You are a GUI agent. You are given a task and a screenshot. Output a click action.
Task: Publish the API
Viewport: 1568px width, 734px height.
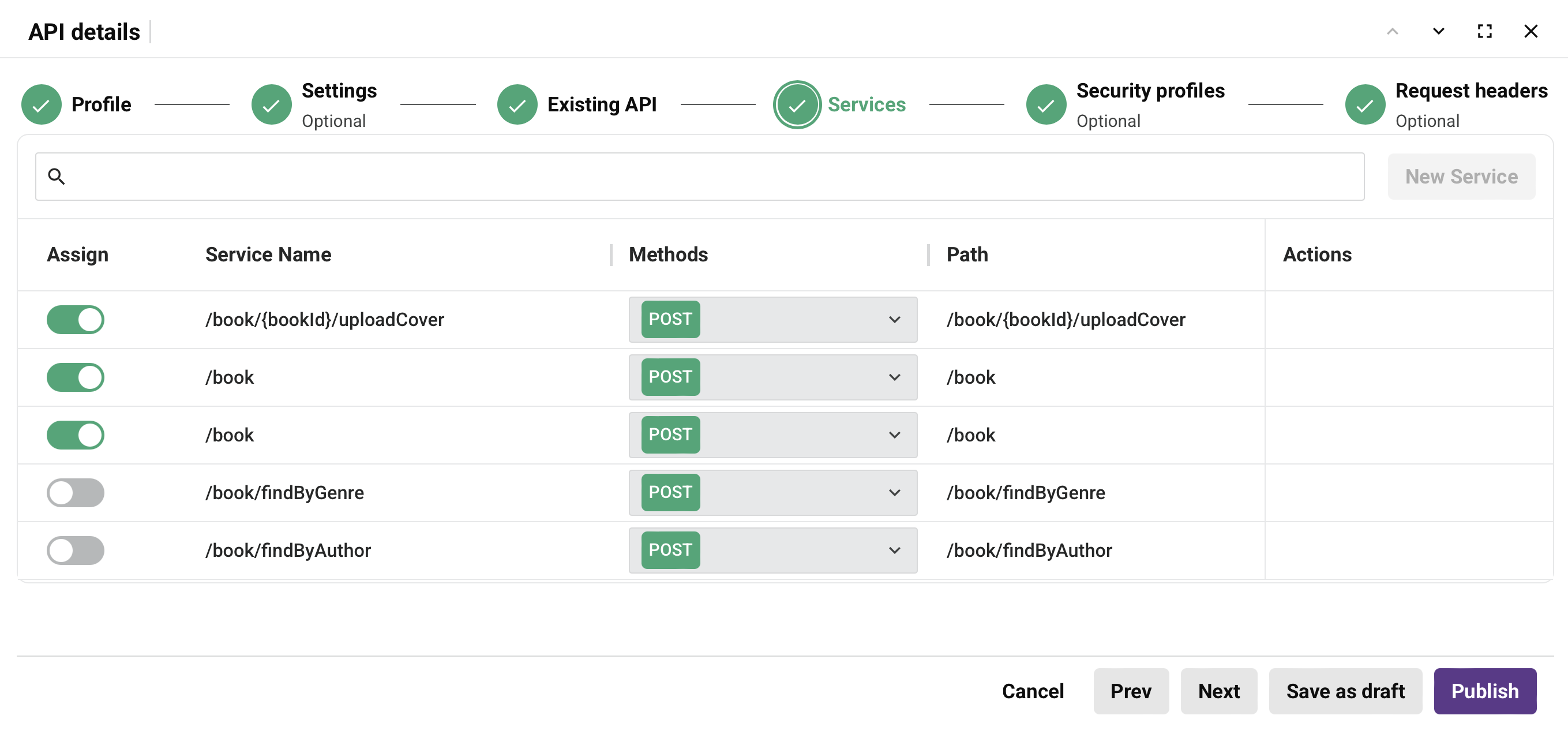(1484, 691)
